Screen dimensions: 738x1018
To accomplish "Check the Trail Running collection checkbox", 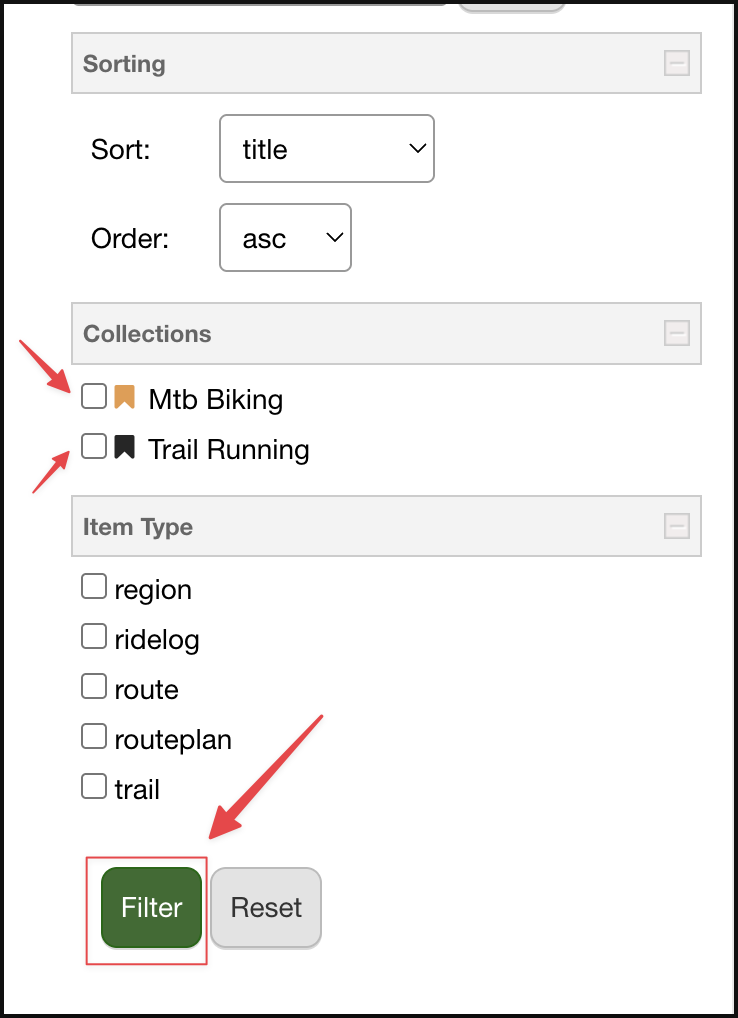I will (x=94, y=446).
